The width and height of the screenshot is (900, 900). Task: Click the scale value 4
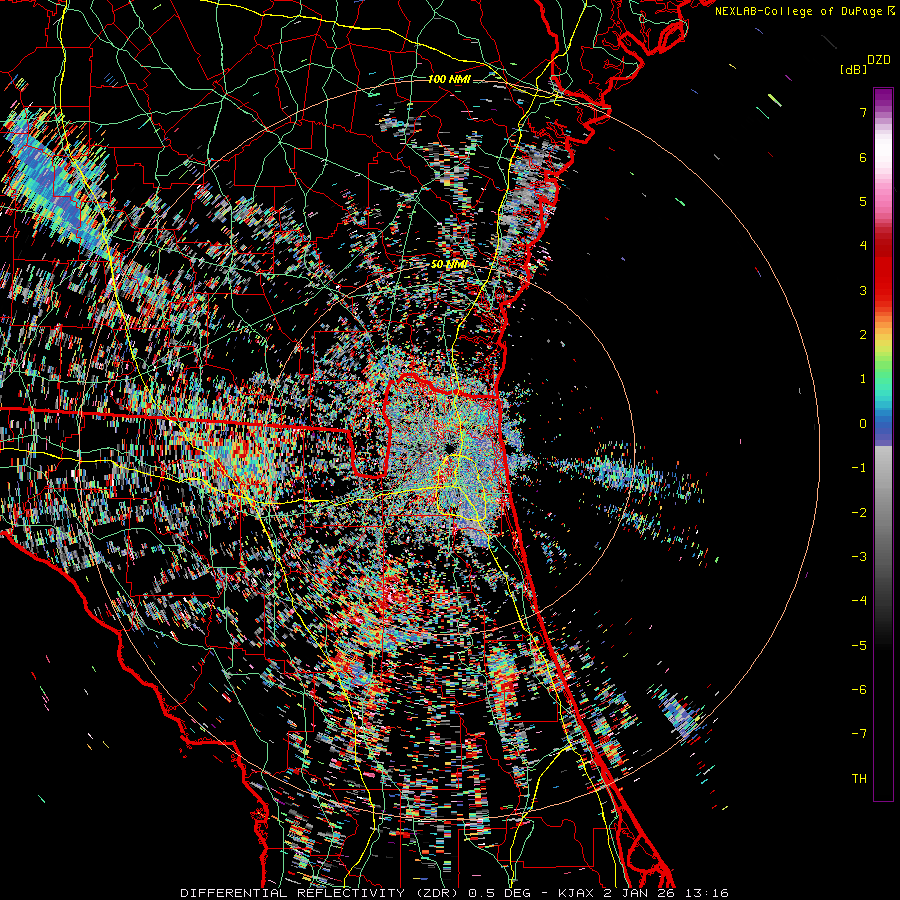(x=863, y=246)
